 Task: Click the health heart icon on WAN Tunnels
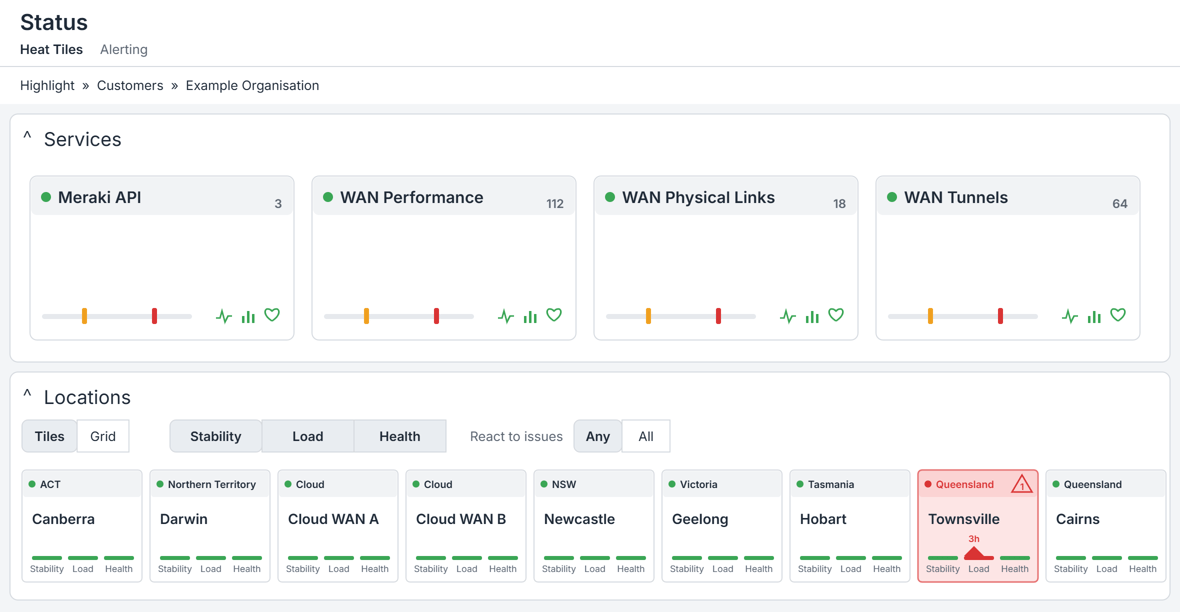coord(1118,315)
